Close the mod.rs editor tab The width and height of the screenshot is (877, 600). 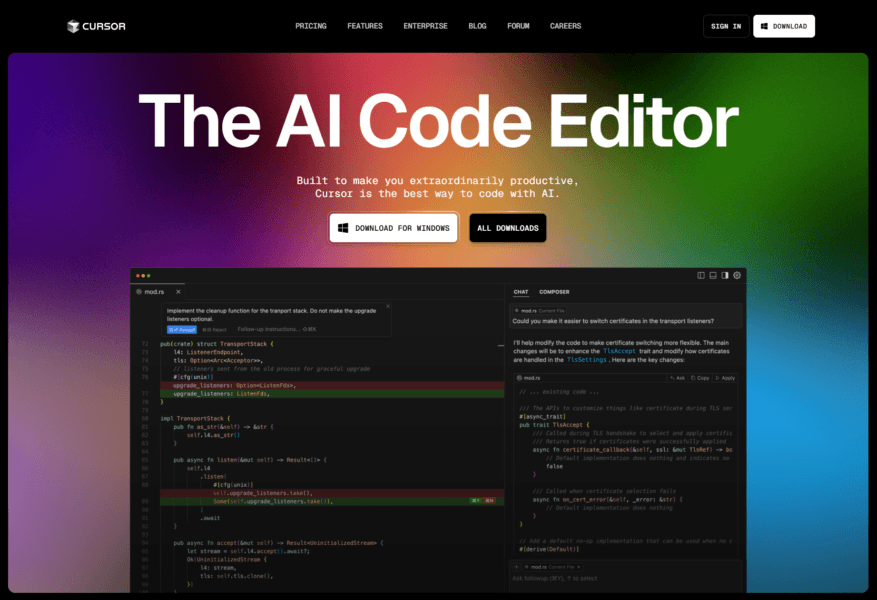click(x=178, y=292)
